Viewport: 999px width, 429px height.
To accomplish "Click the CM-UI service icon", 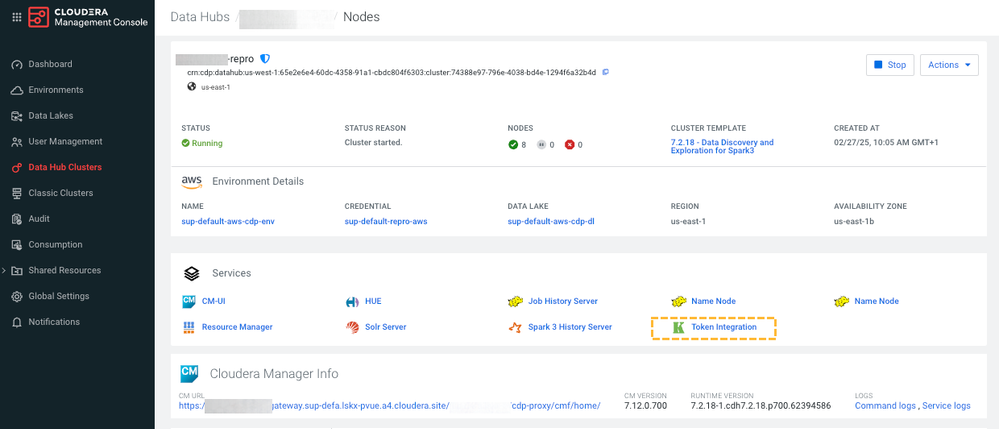I will pyautogui.click(x=189, y=301).
